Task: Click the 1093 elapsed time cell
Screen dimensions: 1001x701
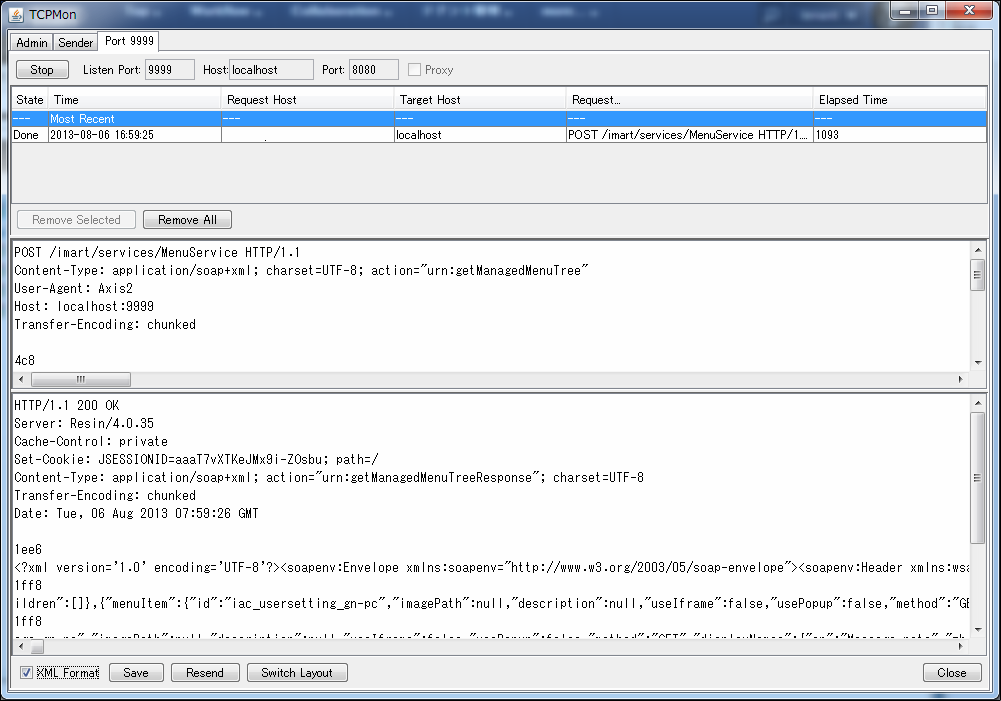Action: pyautogui.click(x=899, y=135)
